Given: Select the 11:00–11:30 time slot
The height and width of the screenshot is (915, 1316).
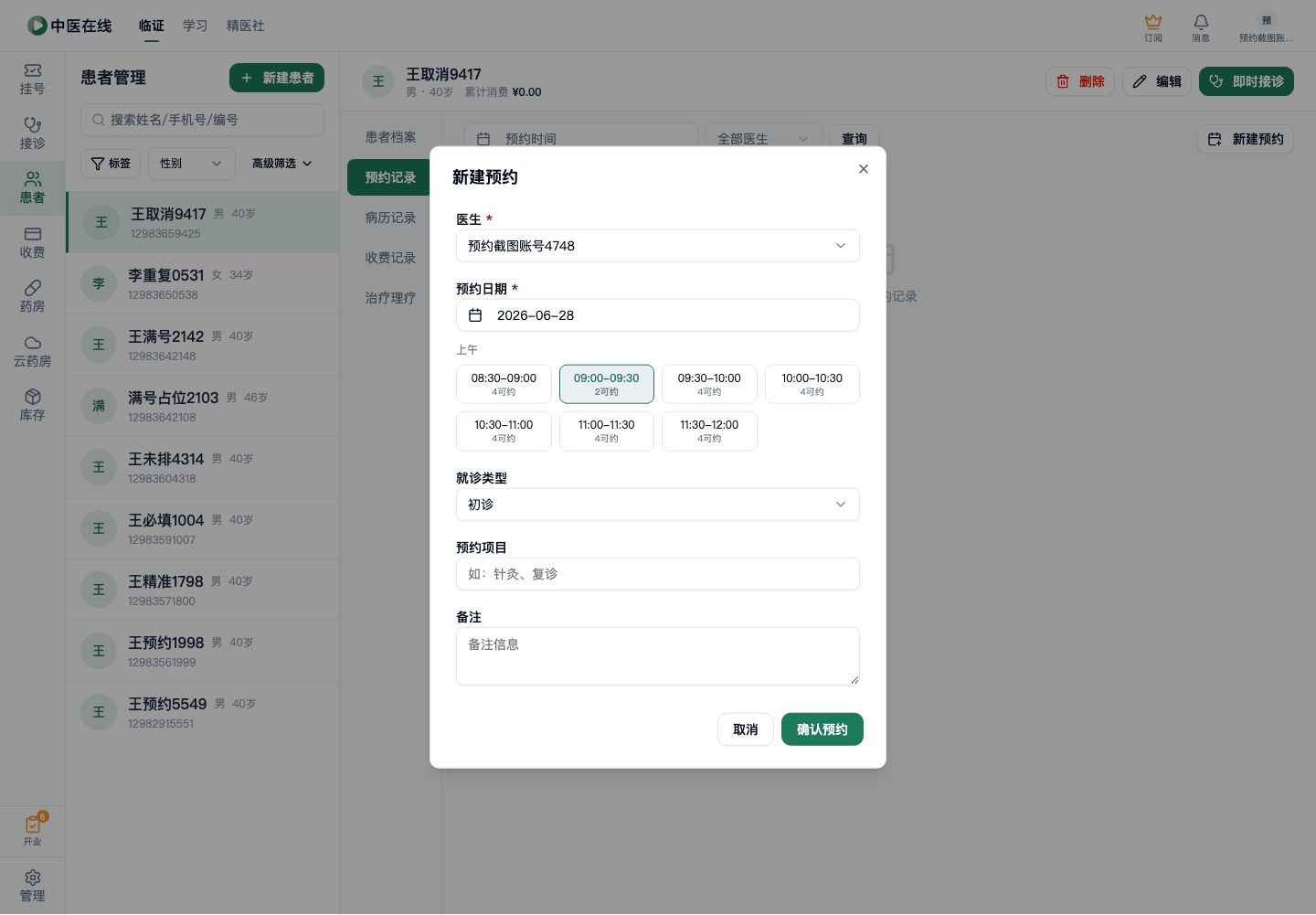Looking at the screenshot, I should coord(607,431).
